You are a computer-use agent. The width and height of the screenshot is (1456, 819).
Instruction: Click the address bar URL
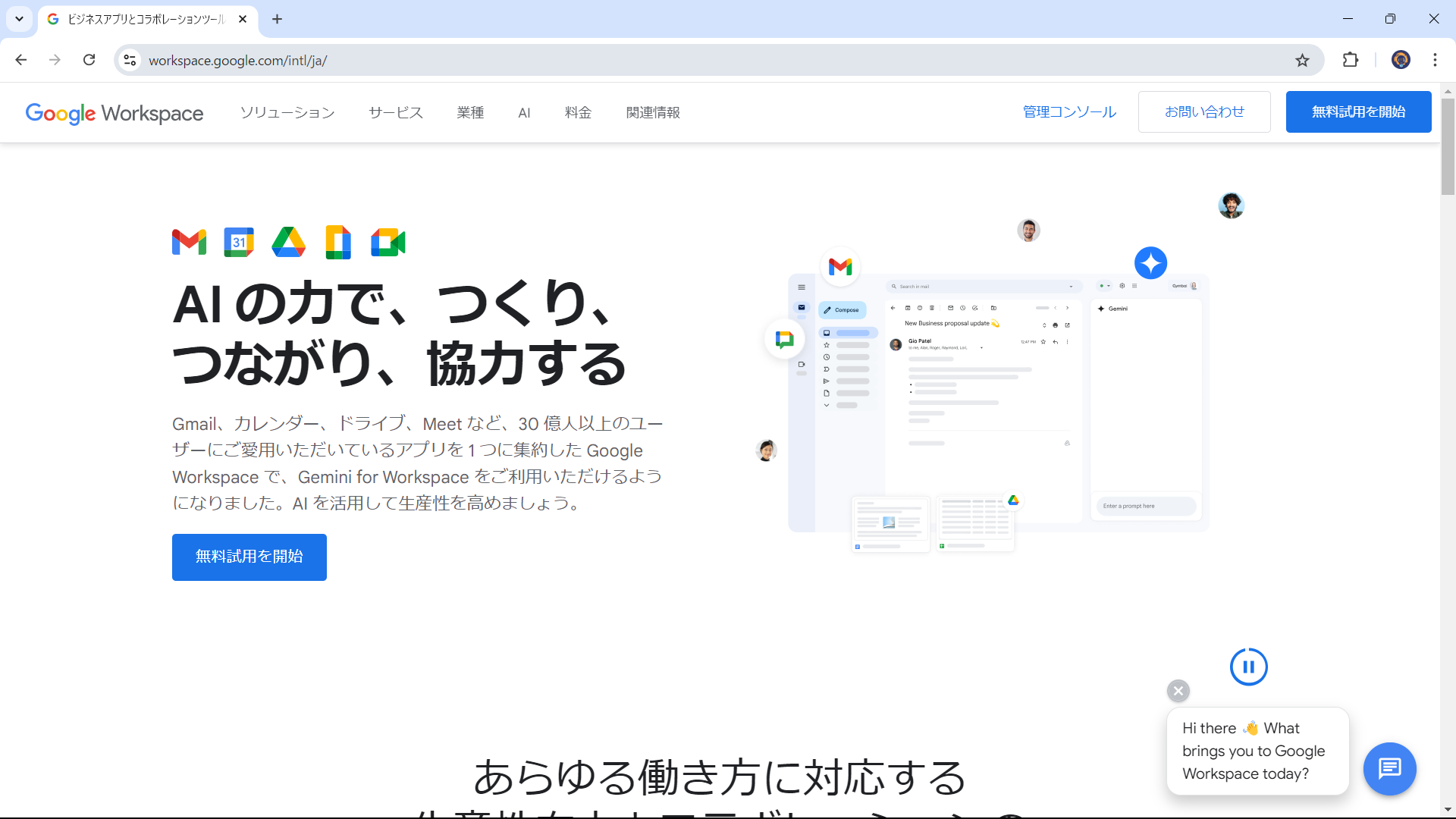pos(237,61)
